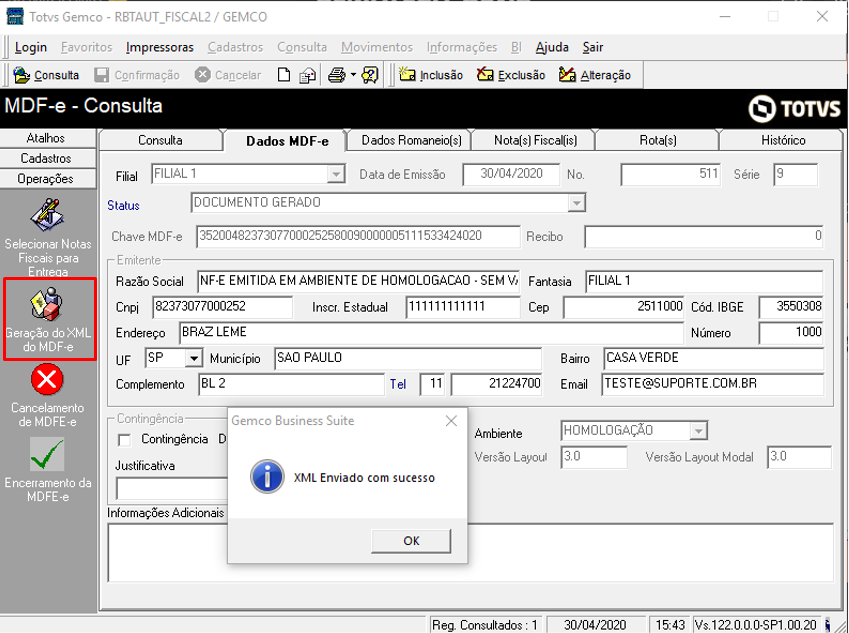The width and height of the screenshot is (849, 633).
Task: Click the Reg. Consultados status text
Action: [485, 625]
